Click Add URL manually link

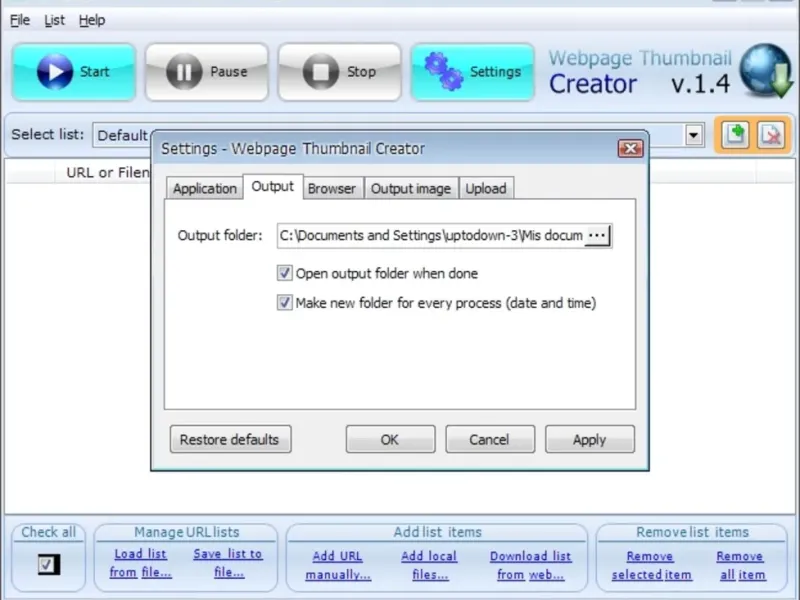pos(338,565)
